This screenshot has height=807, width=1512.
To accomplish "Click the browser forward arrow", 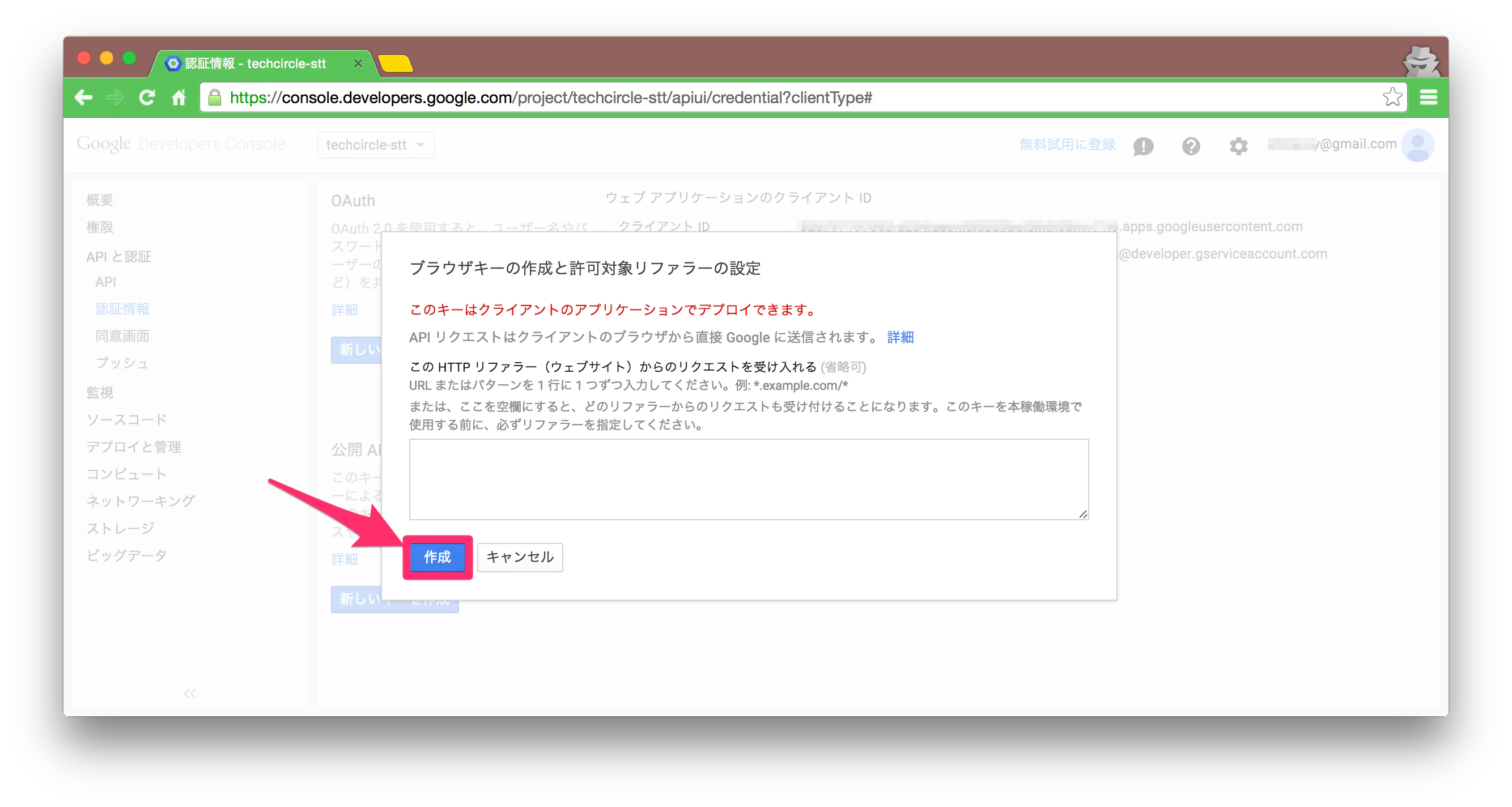I will 115,97.
